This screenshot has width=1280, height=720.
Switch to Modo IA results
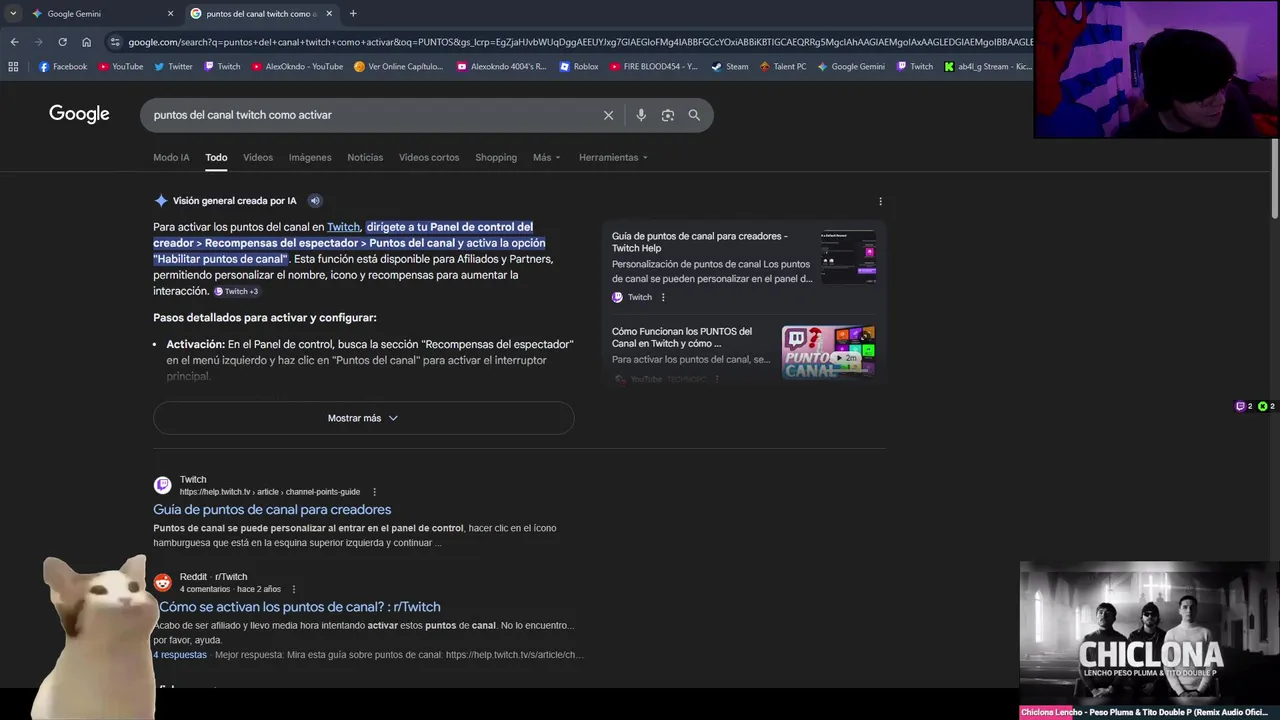[171, 157]
